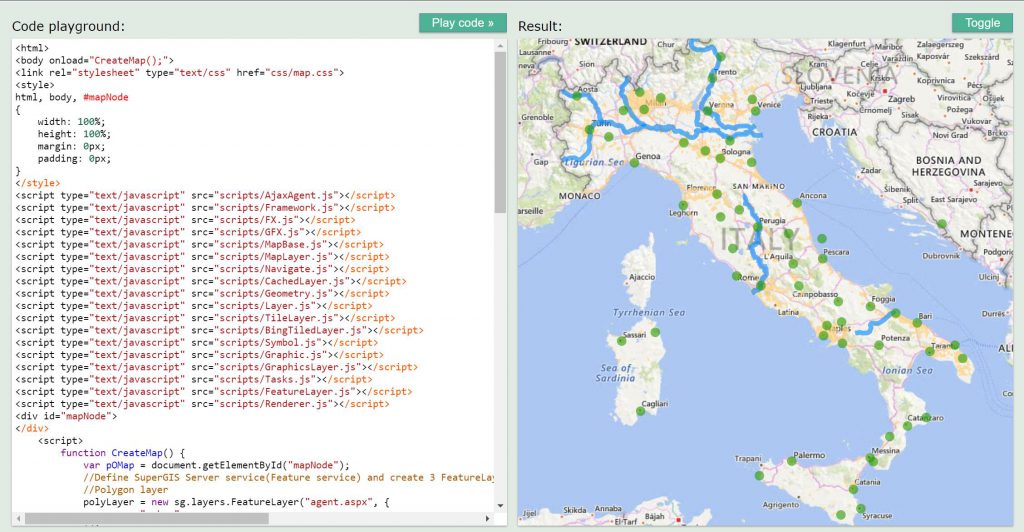1024x532 pixels.
Task: Click the green point marker at Aosta
Action: click(577, 96)
